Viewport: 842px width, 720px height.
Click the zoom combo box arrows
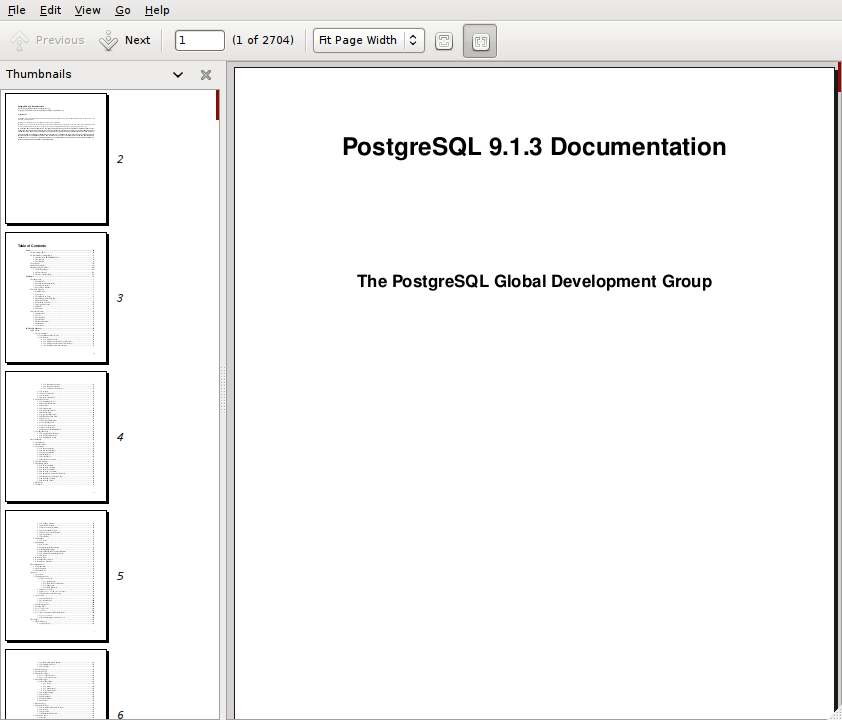(x=413, y=40)
